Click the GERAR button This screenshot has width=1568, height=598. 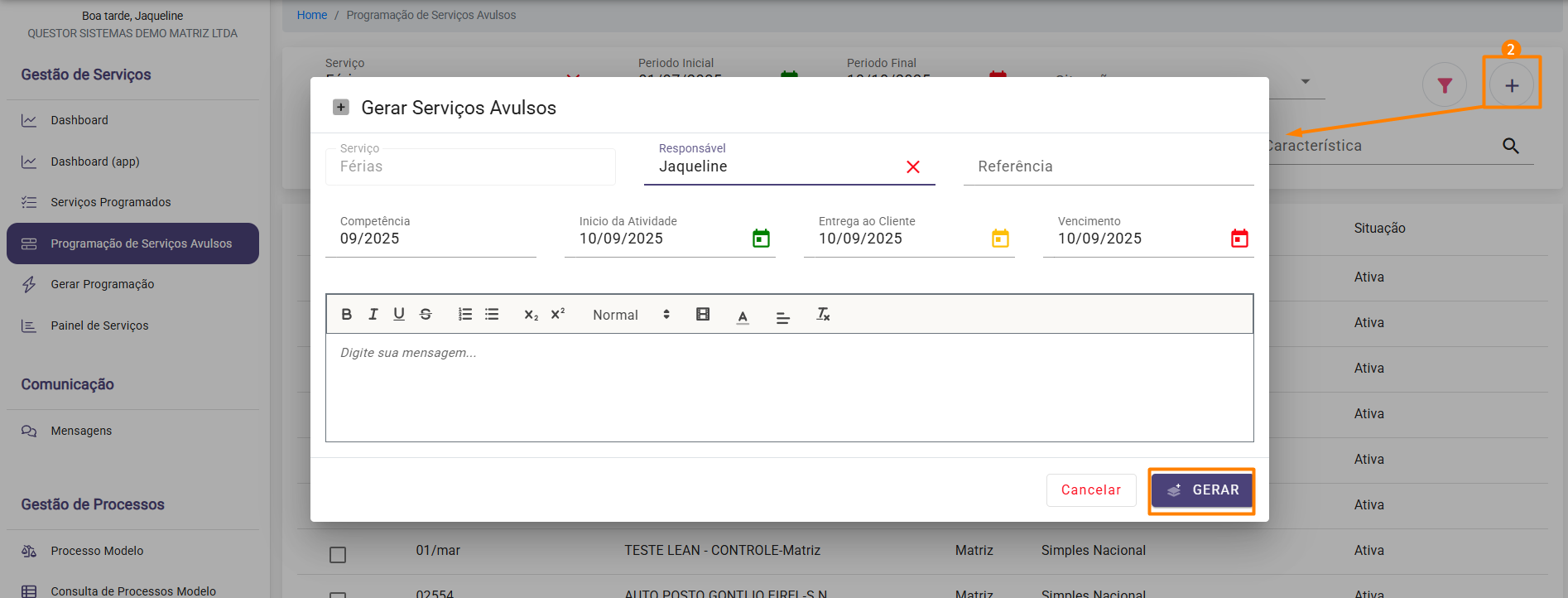(x=1201, y=490)
